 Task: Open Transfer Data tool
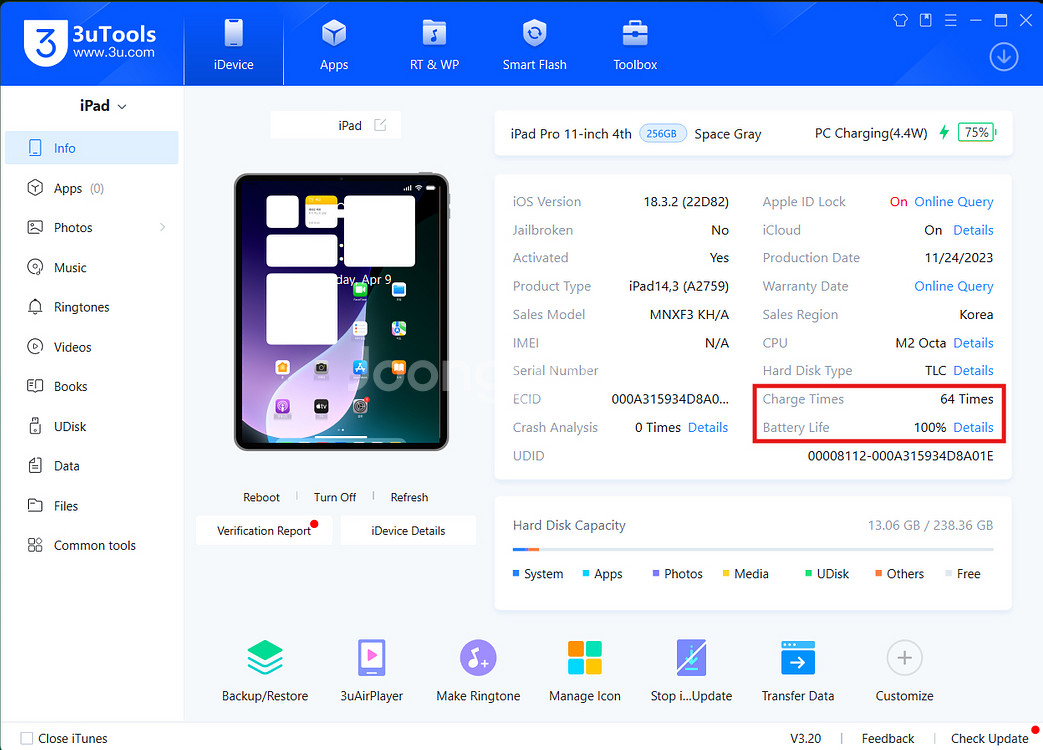[798, 670]
